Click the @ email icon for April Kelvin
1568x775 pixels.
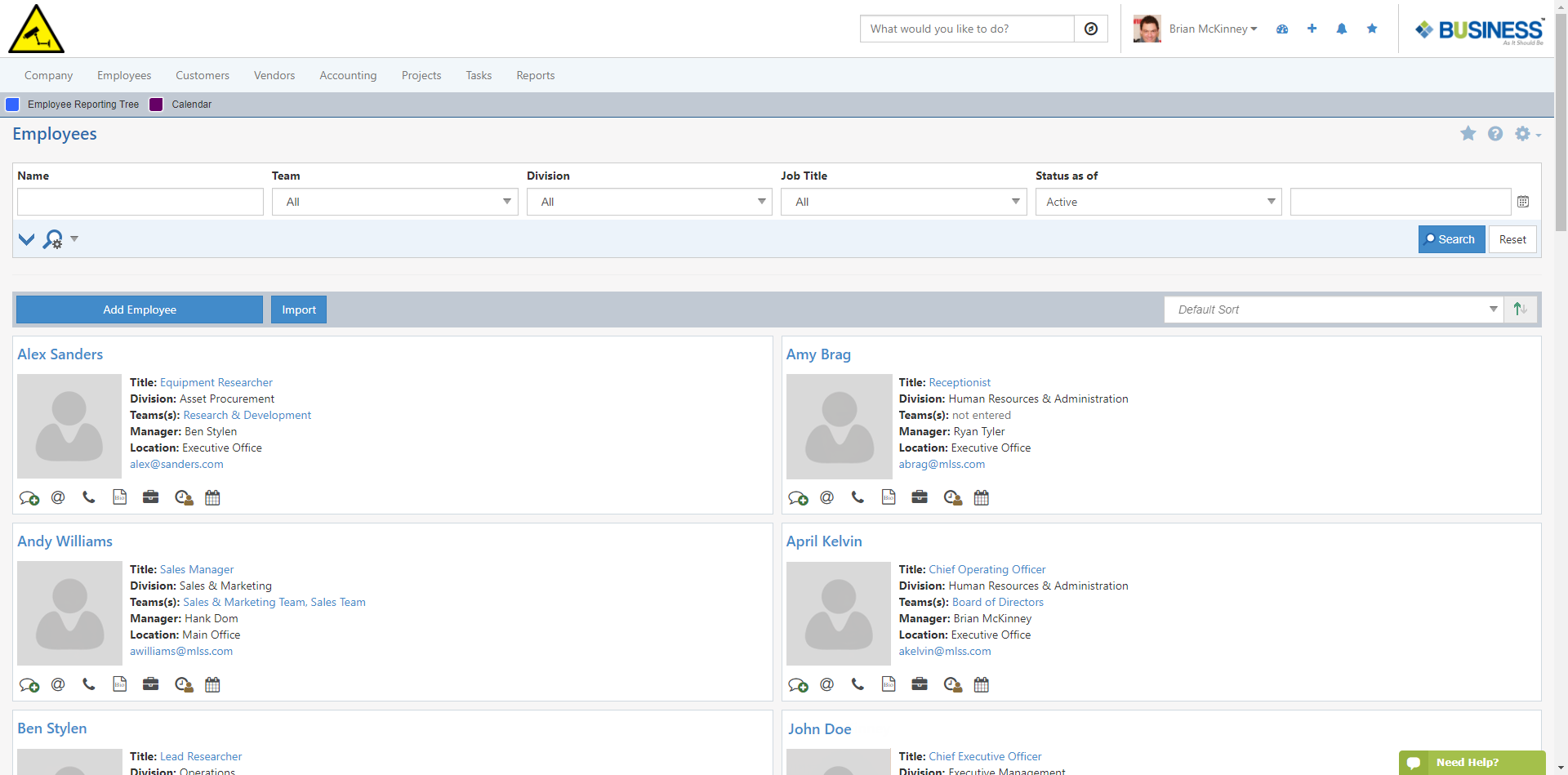click(x=827, y=684)
